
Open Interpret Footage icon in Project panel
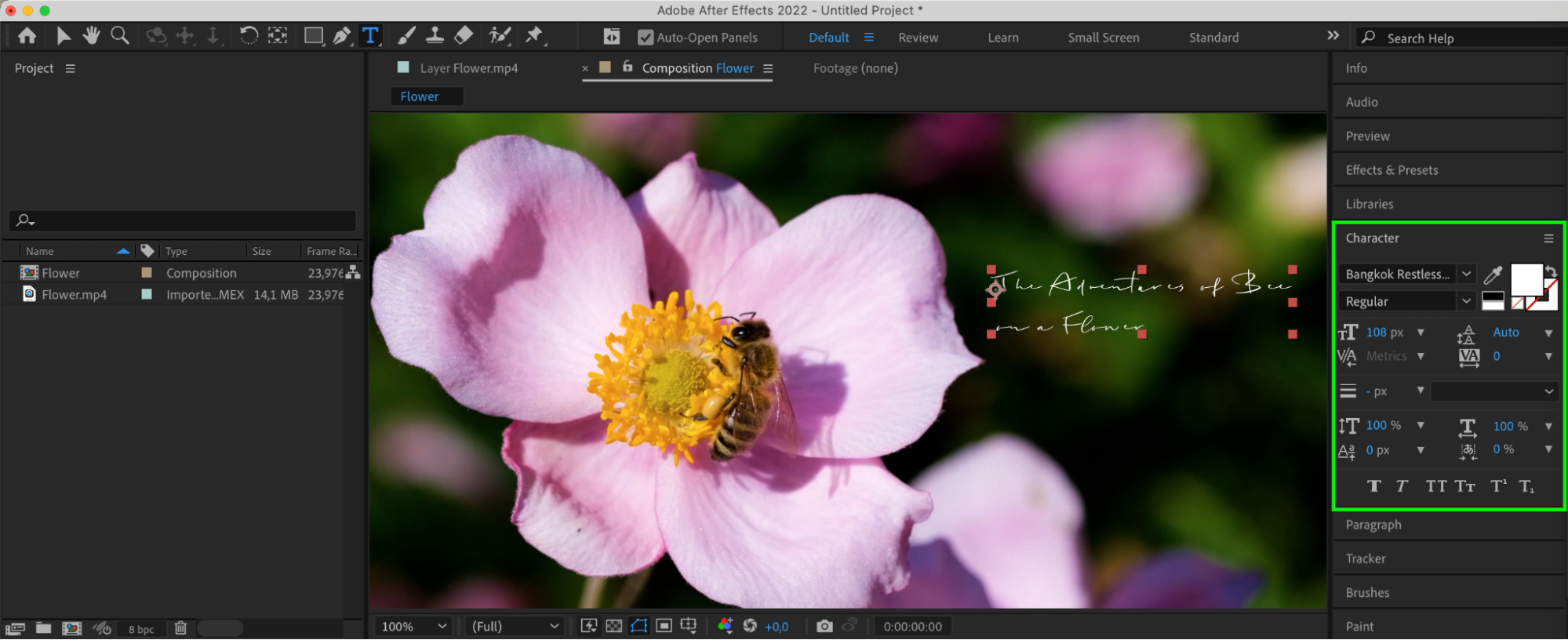(x=15, y=628)
